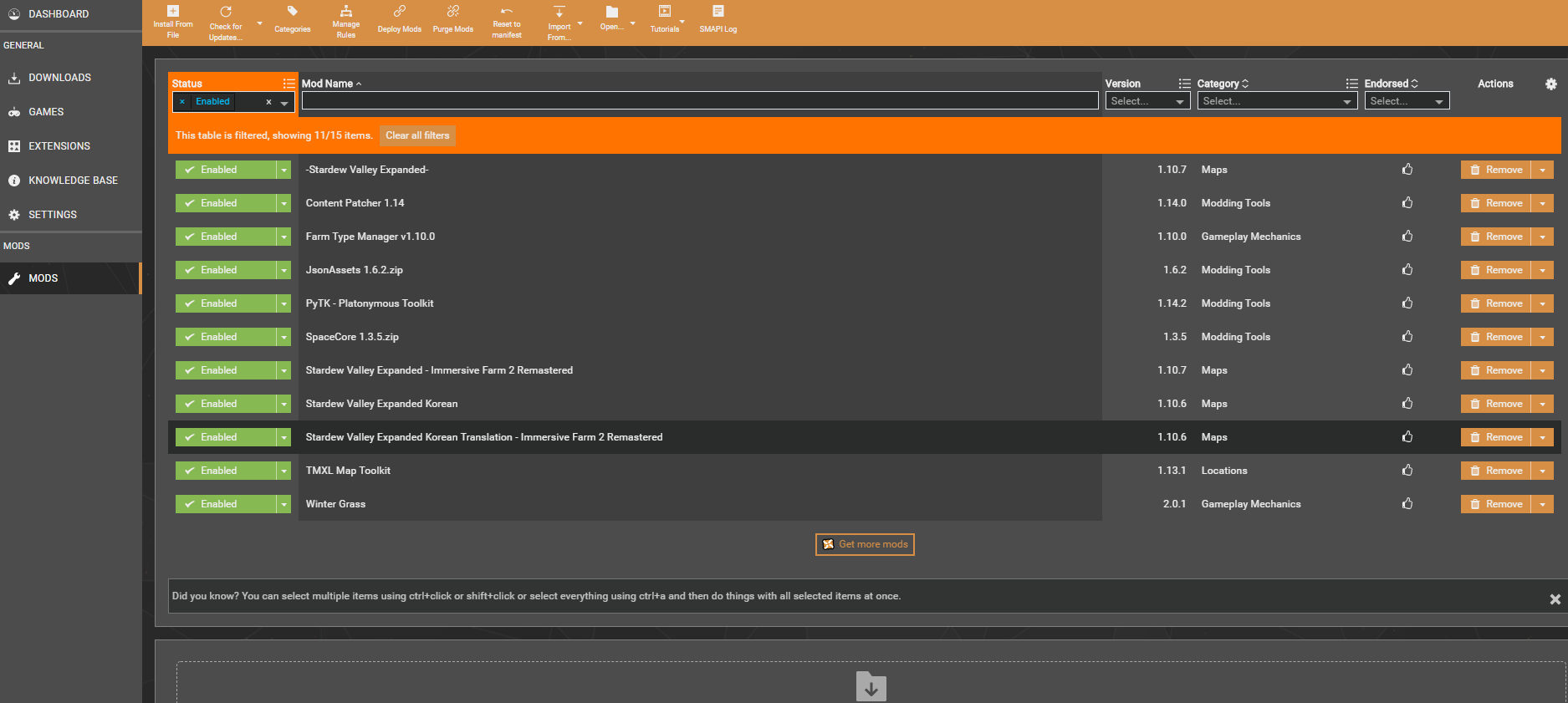Expand status dropdown for Winter Grass
The image size is (1568, 703).
(x=283, y=504)
